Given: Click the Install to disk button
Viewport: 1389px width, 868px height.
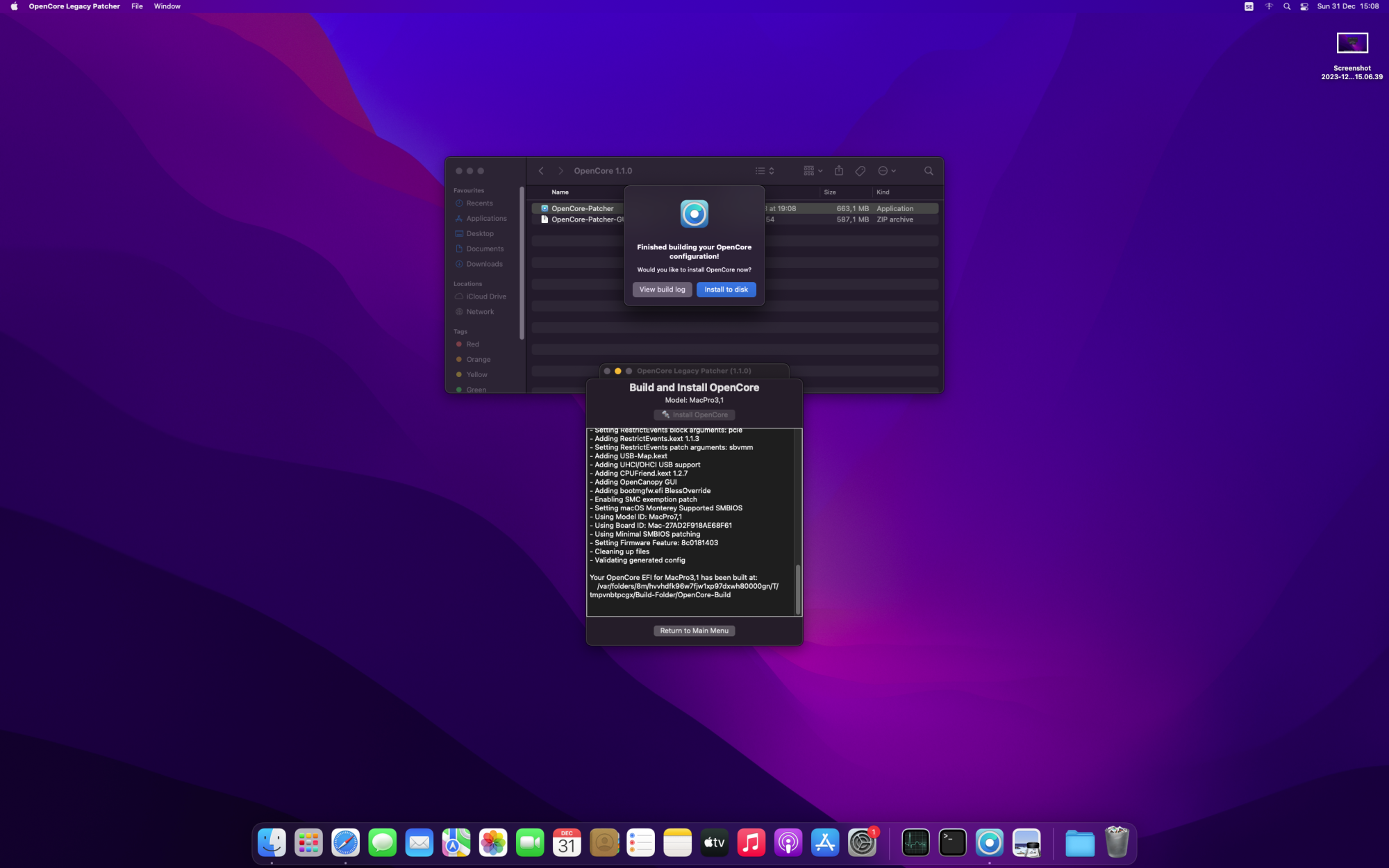Looking at the screenshot, I should click(x=726, y=290).
